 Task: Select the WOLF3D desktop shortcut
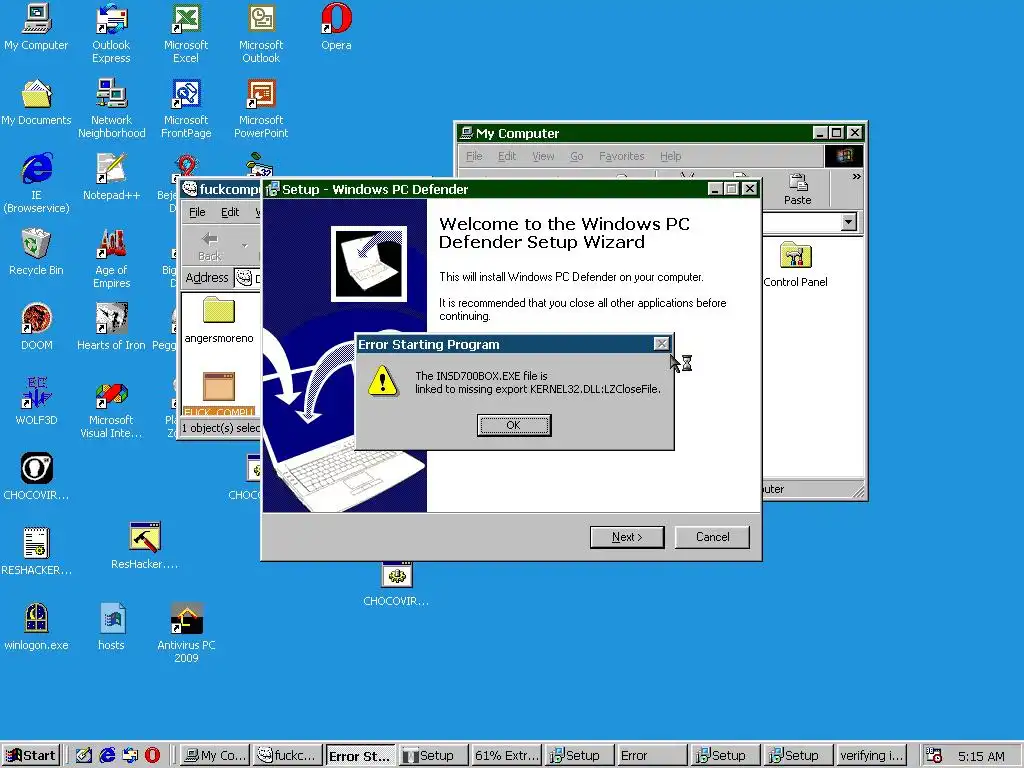tap(36, 402)
